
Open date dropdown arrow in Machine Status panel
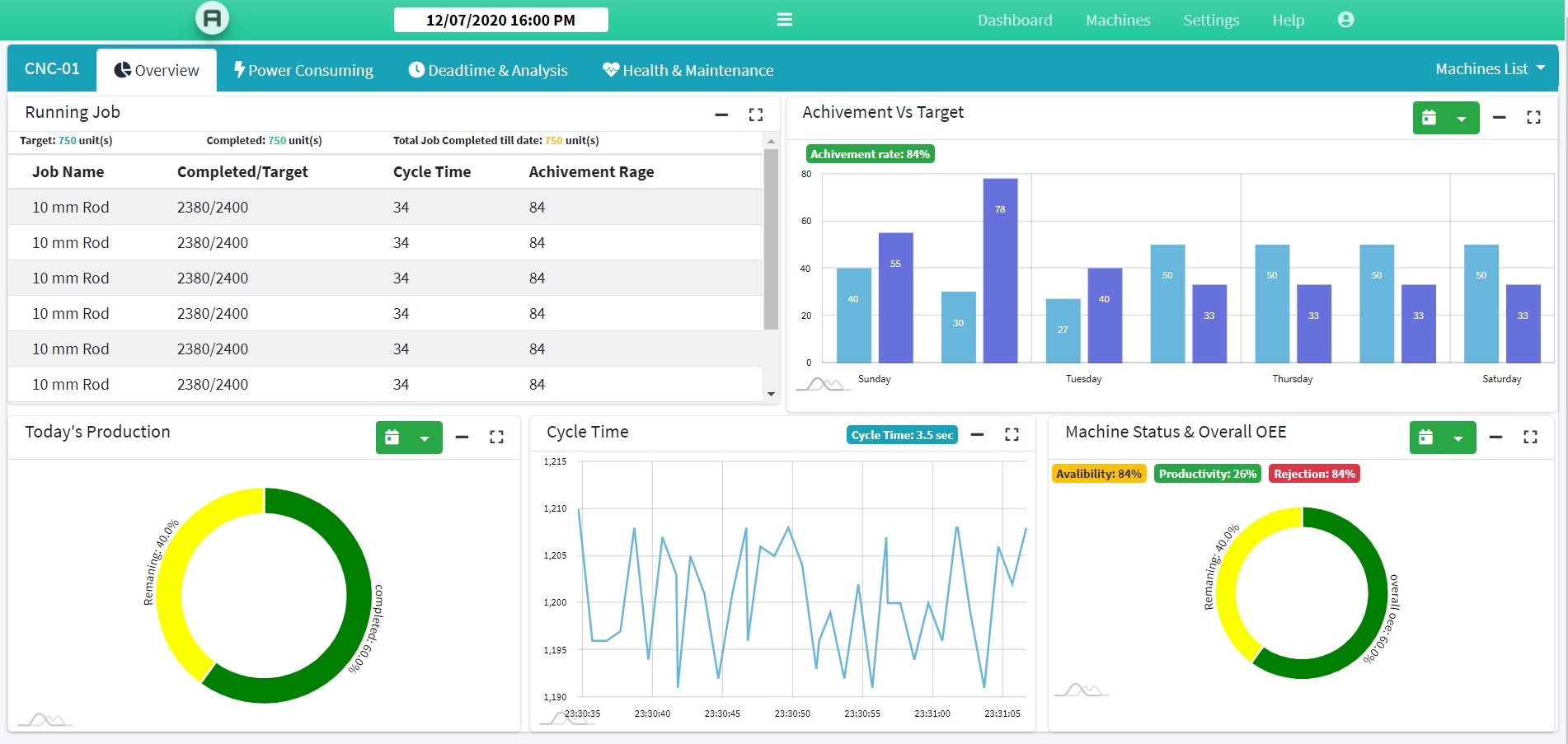click(1458, 438)
